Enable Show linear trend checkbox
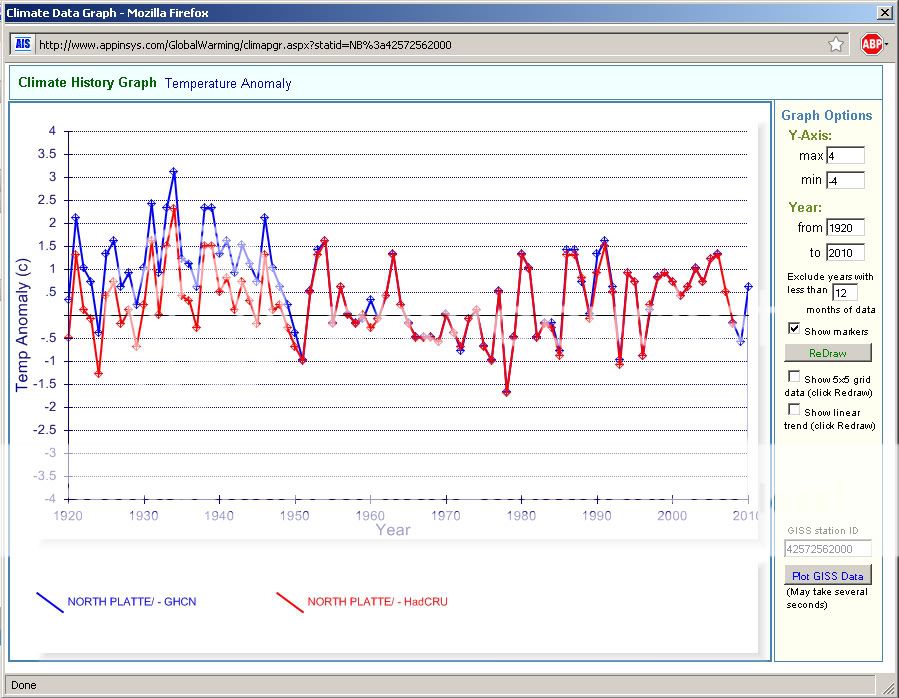This screenshot has width=899, height=698. (794, 409)
